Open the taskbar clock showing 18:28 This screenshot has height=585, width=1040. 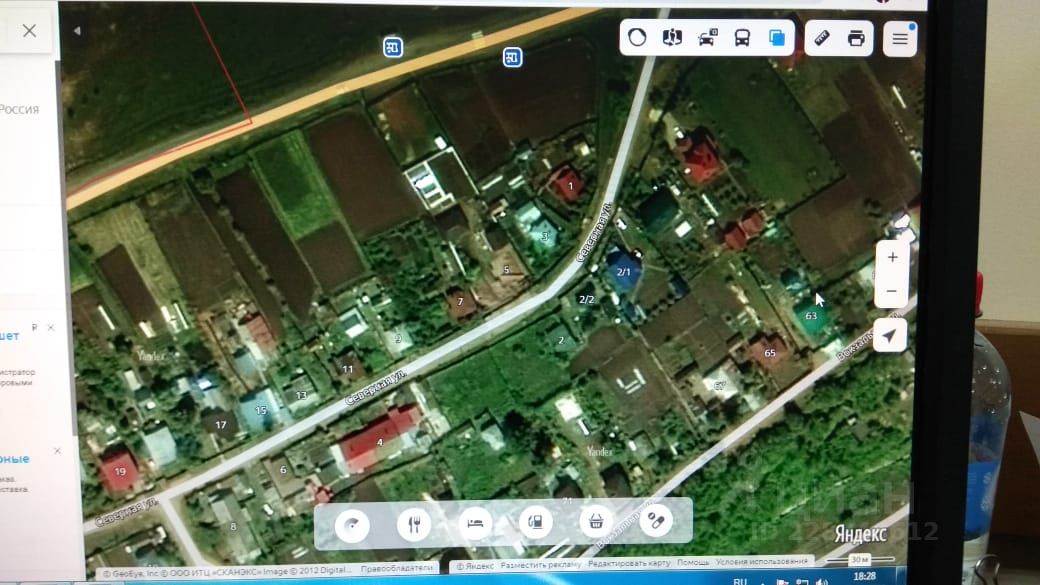tap(865, 577)
